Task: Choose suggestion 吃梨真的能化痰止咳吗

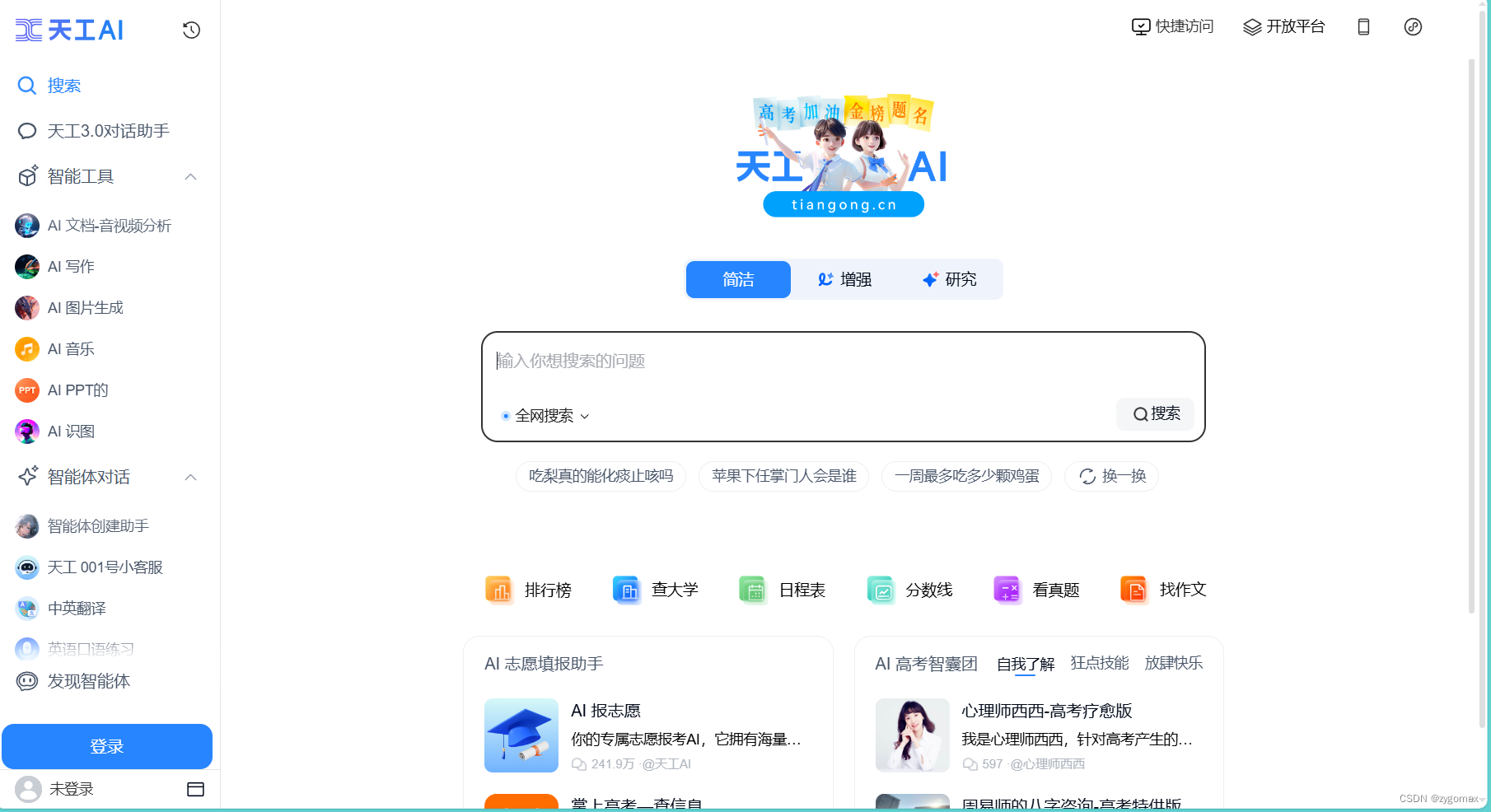Action: pos(601,477)
